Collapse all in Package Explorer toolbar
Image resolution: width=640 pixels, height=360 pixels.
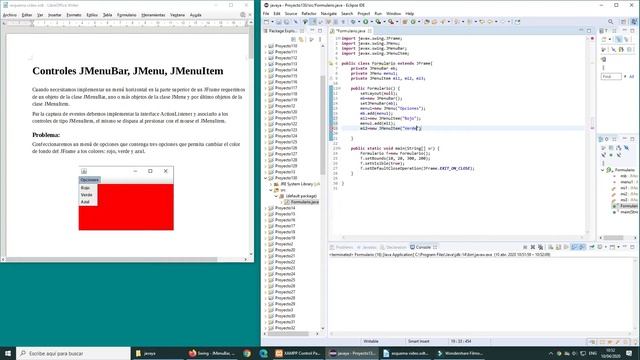(294, 40)
